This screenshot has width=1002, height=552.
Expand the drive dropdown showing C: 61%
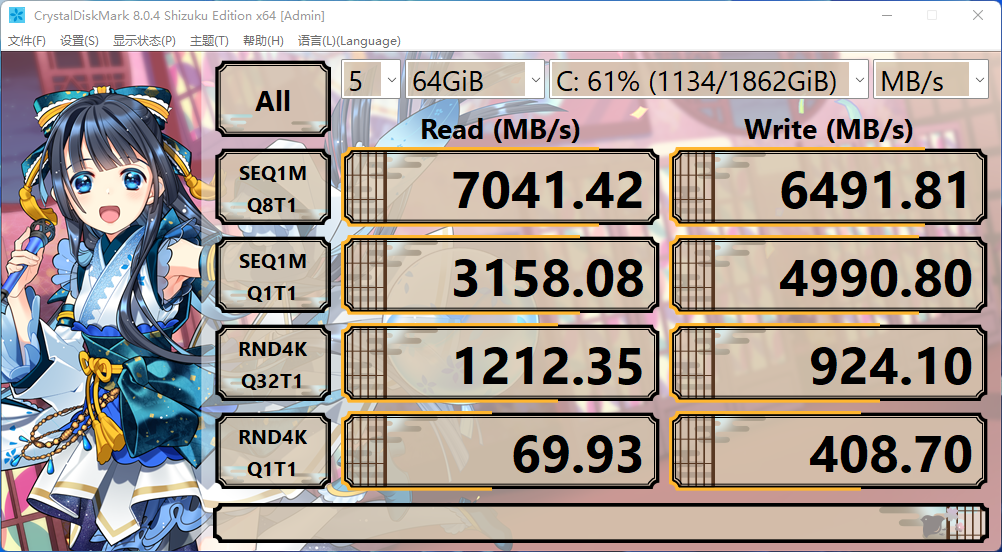point(709,80)
